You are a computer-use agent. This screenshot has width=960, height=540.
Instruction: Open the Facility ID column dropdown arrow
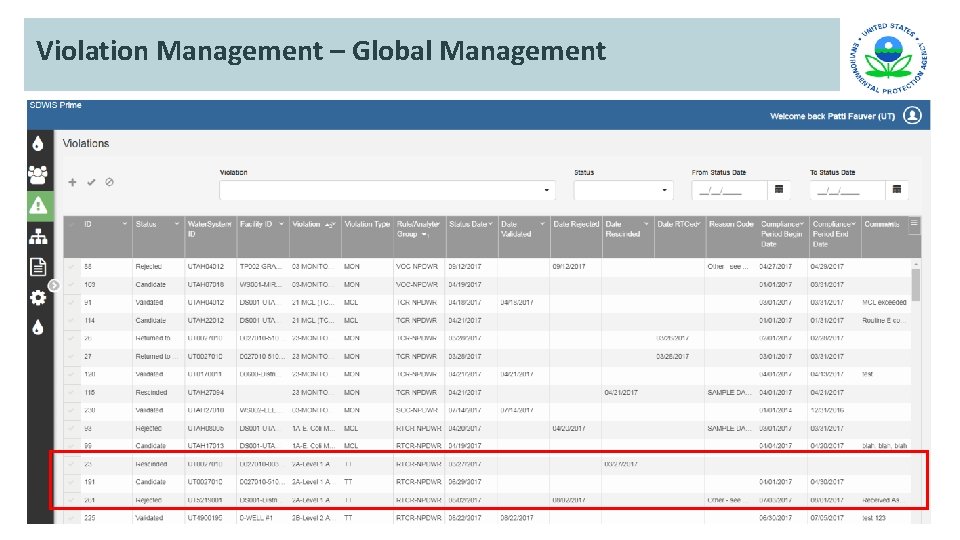coord(282,224)
